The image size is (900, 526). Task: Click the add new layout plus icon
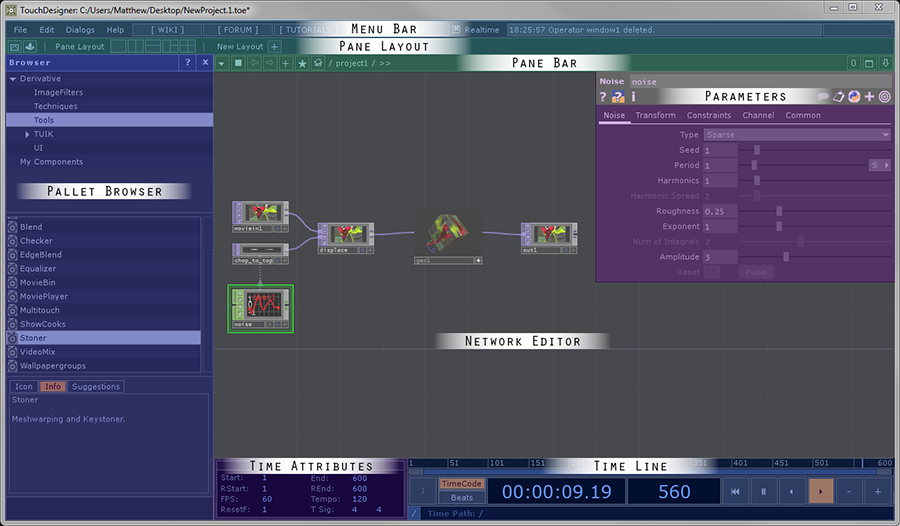(275, 46)
